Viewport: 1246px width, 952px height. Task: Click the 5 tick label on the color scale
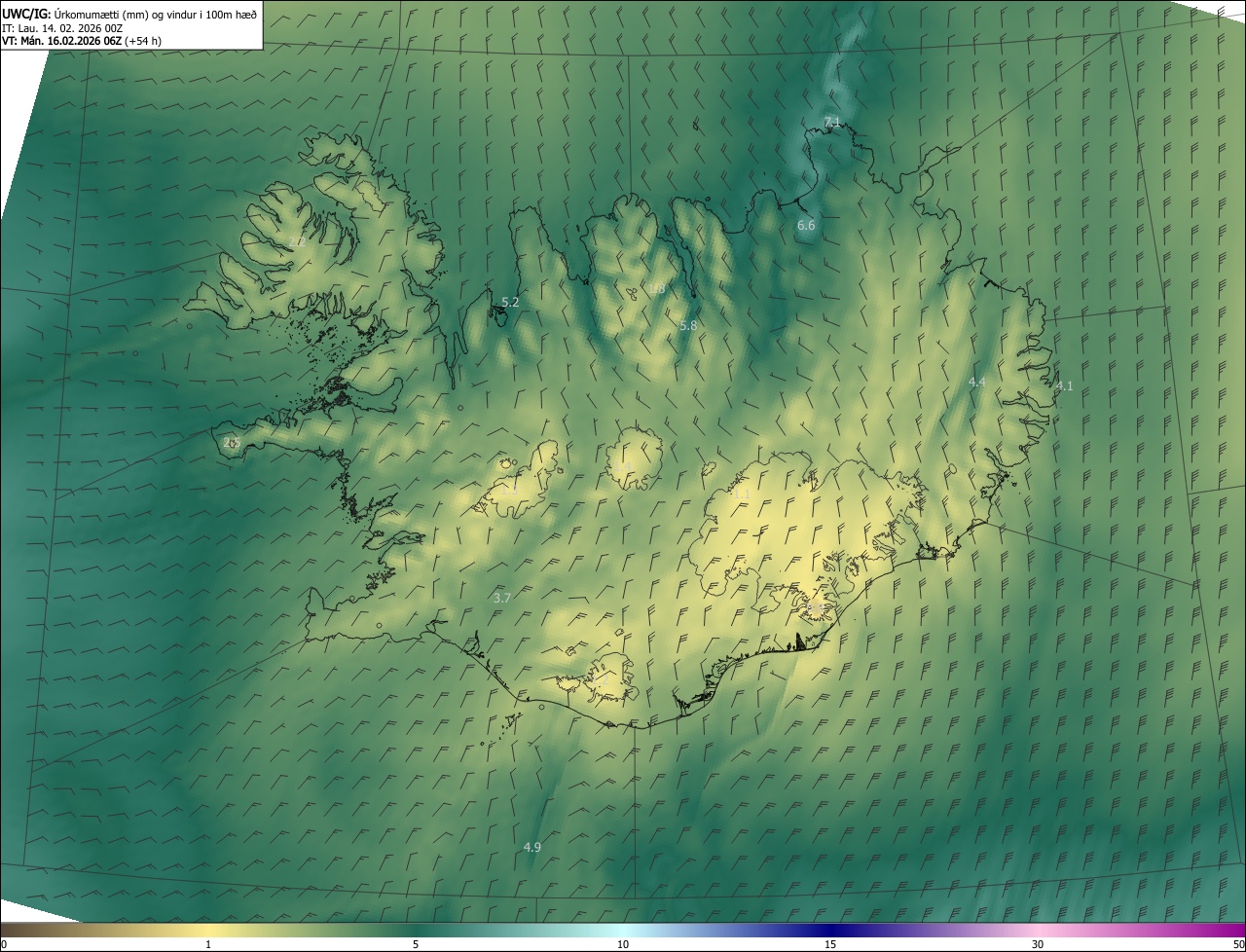coord(416,944)
